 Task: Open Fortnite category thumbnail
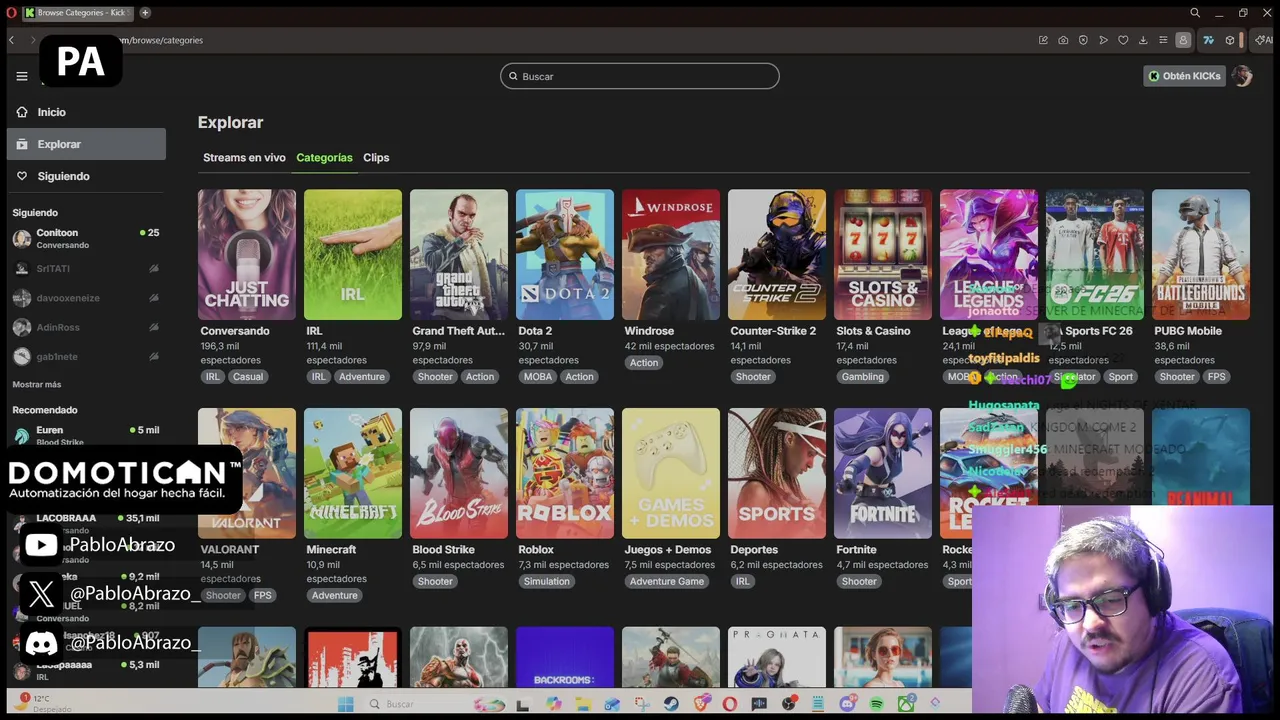(x=883, y=473)
